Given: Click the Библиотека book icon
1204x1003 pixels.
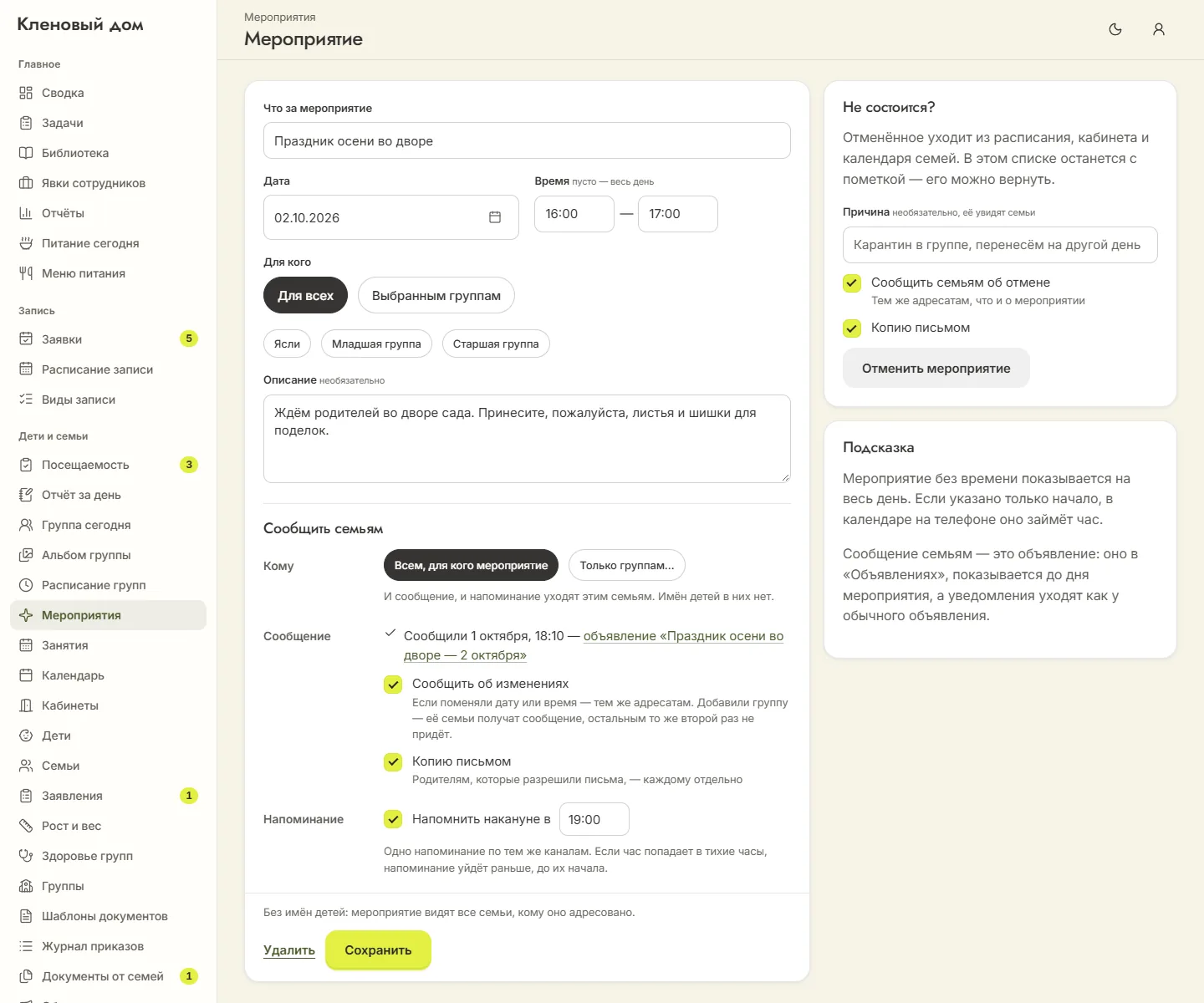Looking at the screenshot, I should [x=26, y=153].
